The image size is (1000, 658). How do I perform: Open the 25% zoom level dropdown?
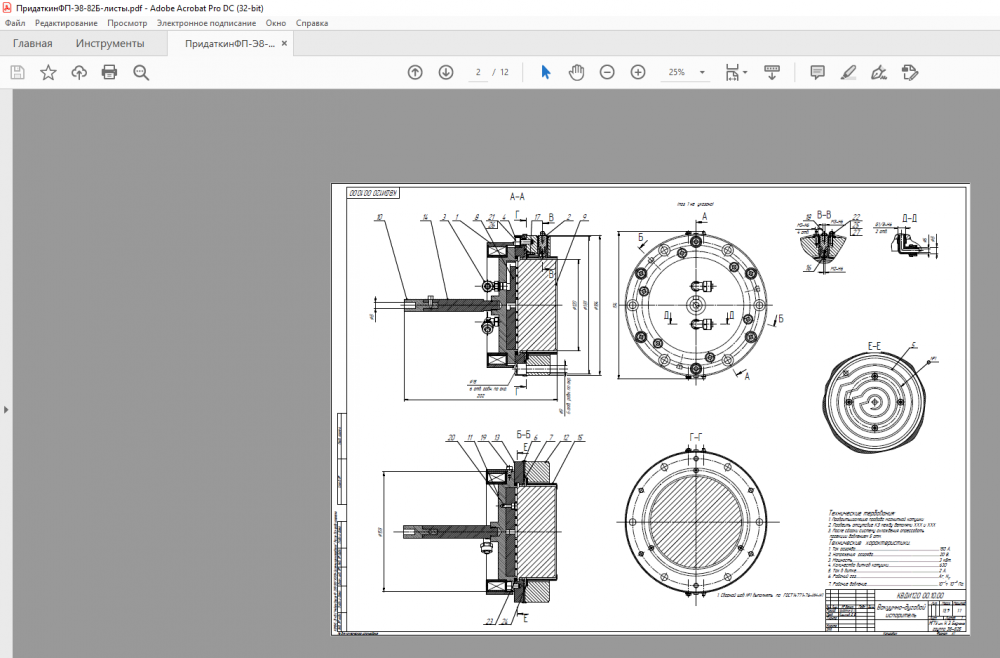(702, 73)
